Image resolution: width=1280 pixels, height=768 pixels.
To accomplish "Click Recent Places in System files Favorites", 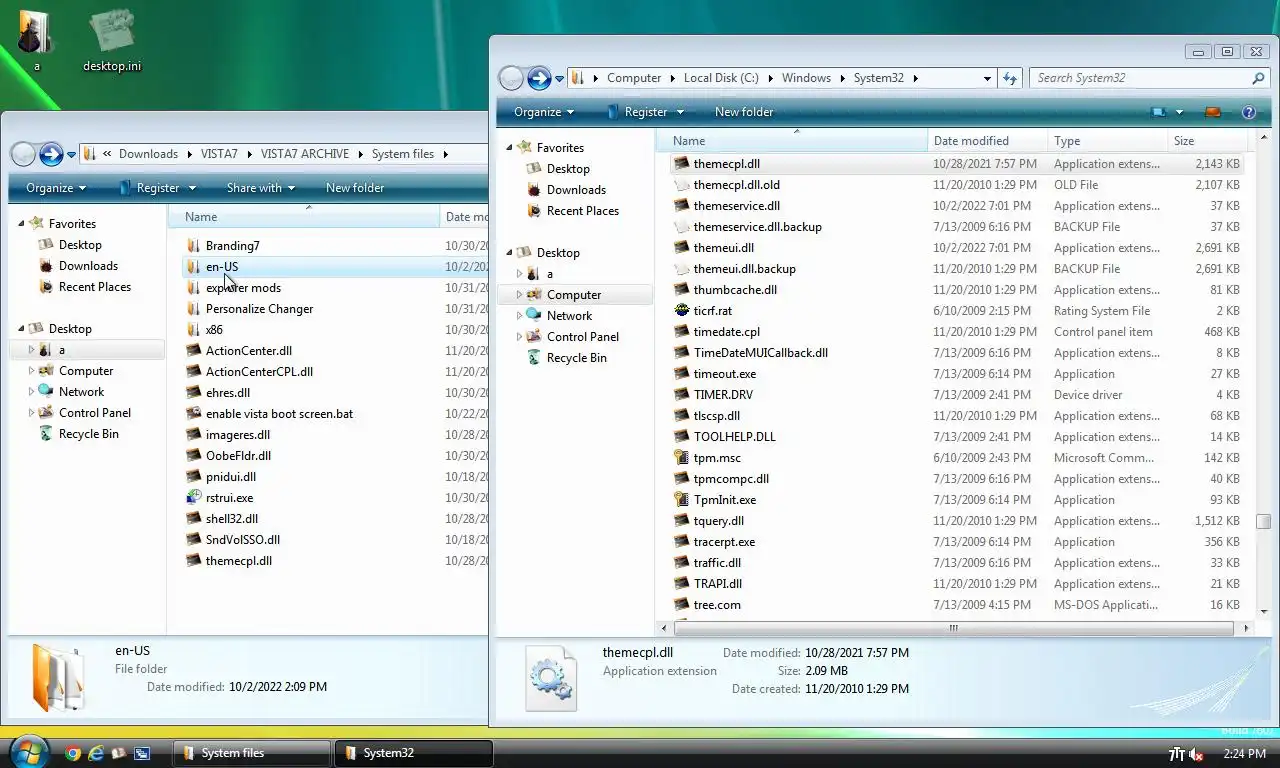I will pyautogui.click(x=94, y=287).
